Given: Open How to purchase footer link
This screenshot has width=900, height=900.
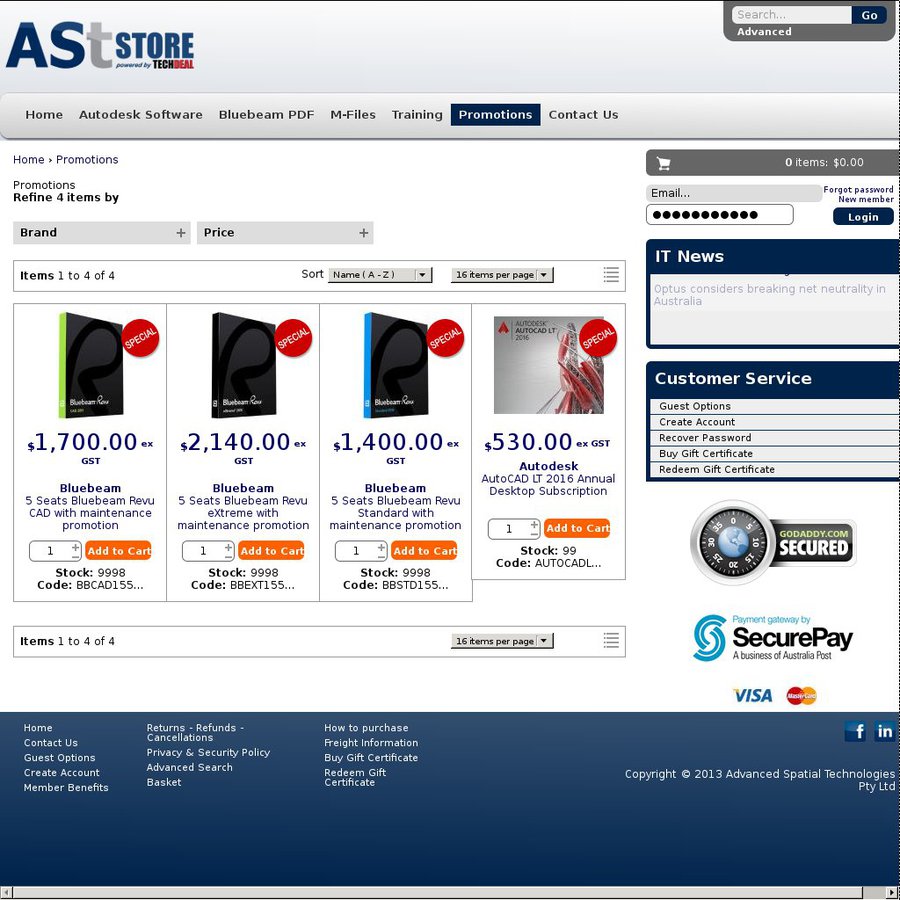Looking at the screenshot, I should tap(366, 728).
